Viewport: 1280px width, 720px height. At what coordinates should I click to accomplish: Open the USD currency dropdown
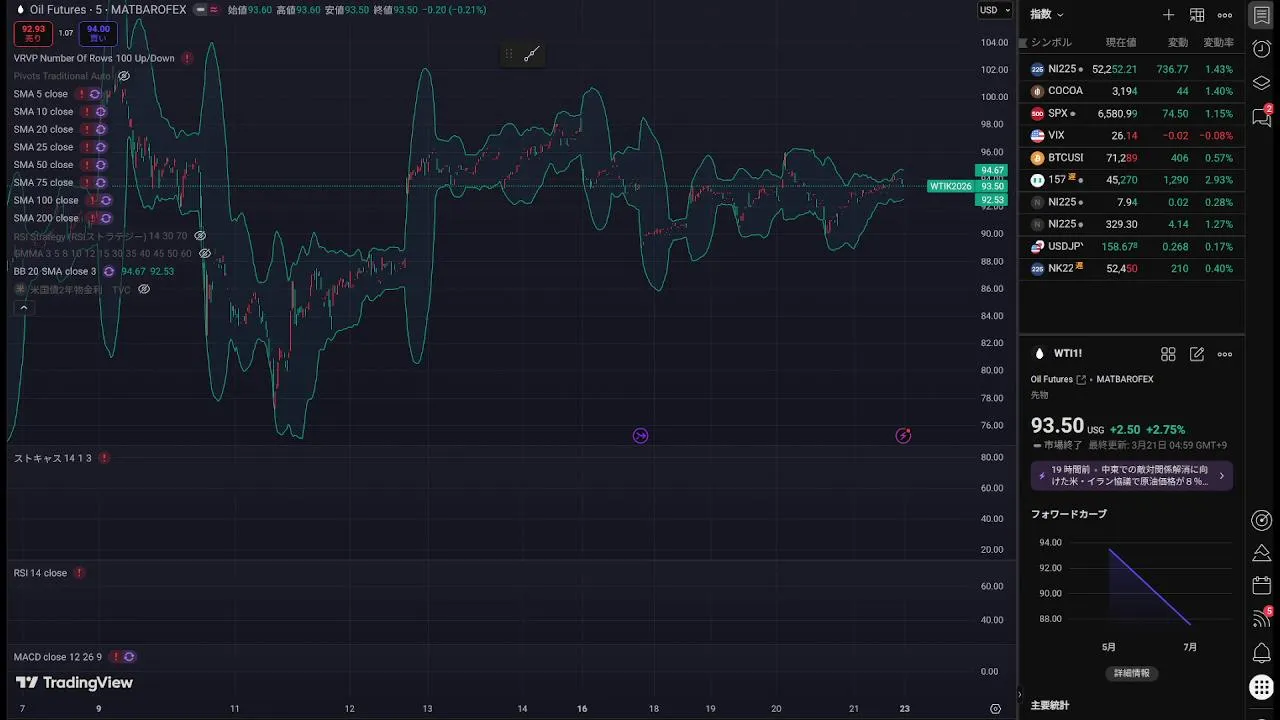(x=995, y=10)
